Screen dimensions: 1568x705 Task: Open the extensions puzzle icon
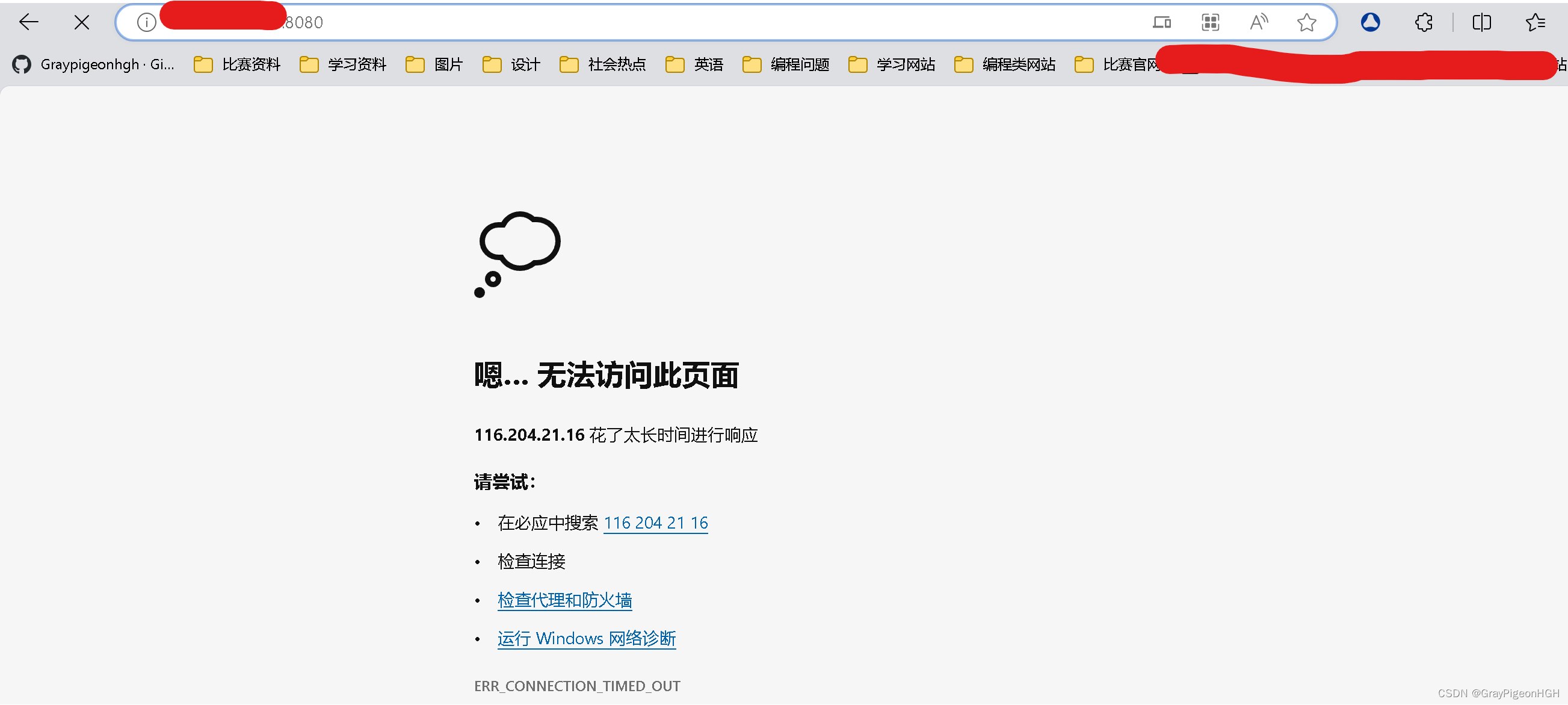tap(1423, 22)
